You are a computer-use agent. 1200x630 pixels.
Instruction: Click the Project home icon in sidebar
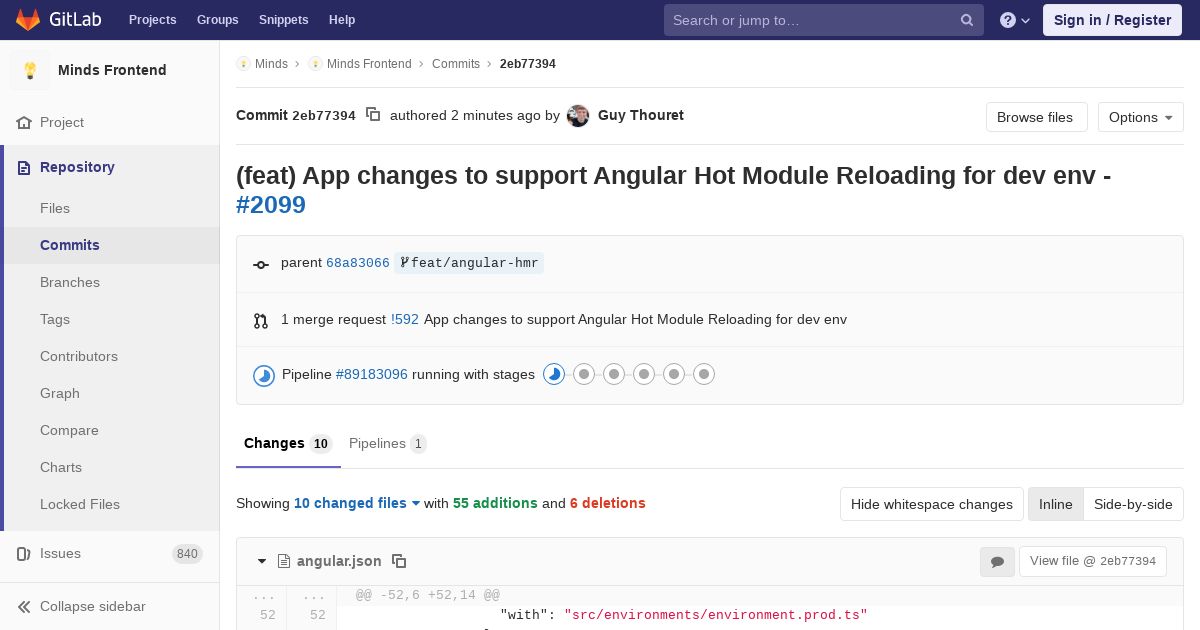(25, 123)
